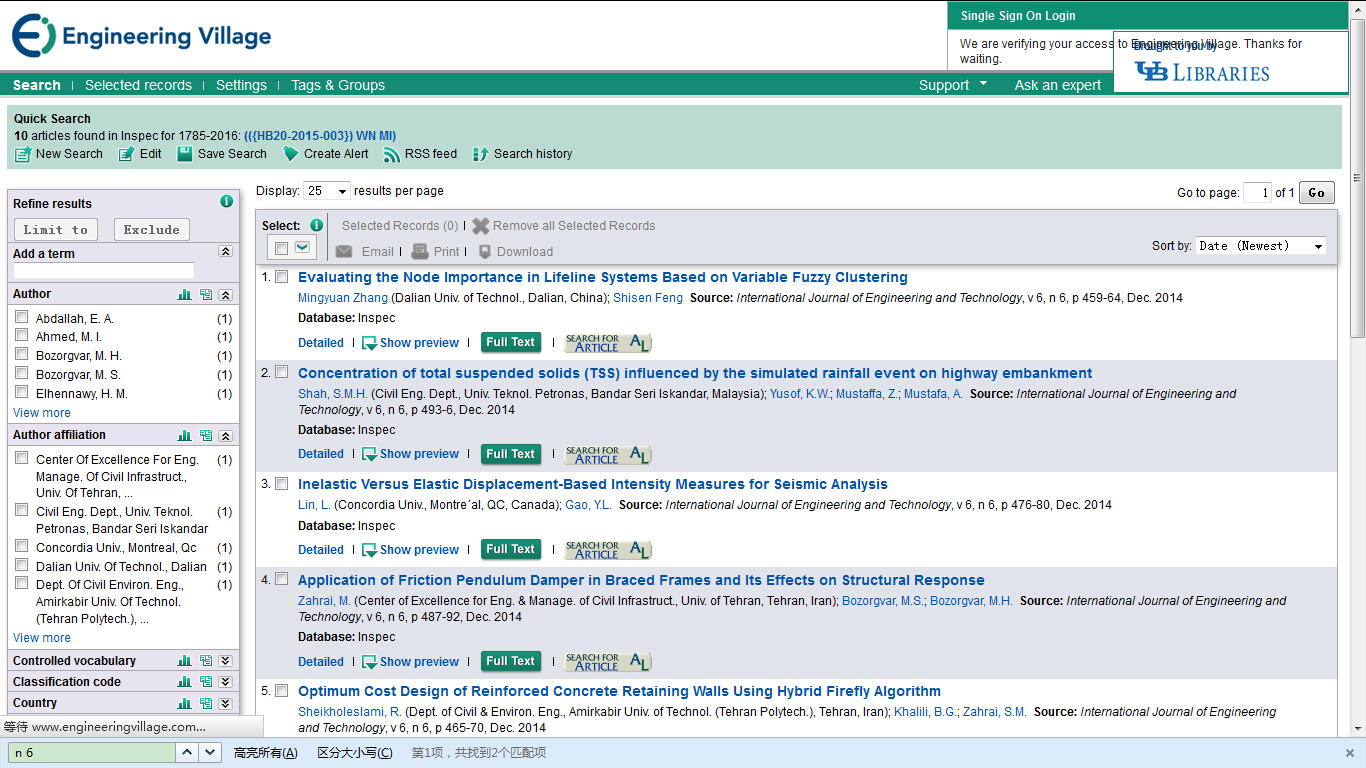Print the selected records
Viewport: 1366px width, 768px height.
click(436, 252)
